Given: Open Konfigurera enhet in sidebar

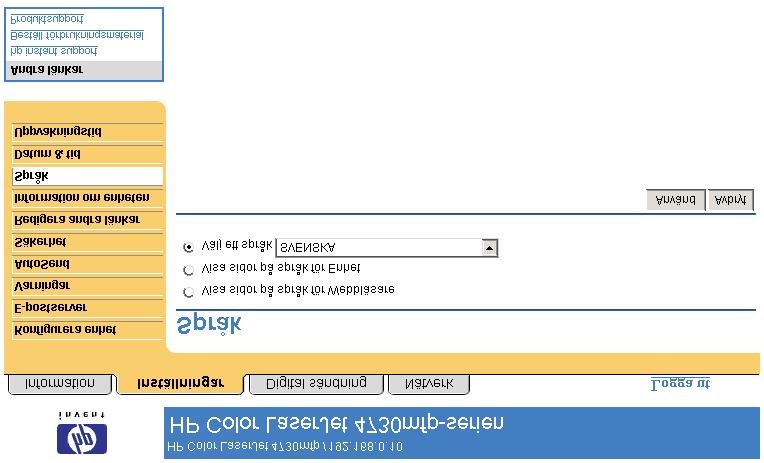Looking at the screenshot, I should pos(88,330).
